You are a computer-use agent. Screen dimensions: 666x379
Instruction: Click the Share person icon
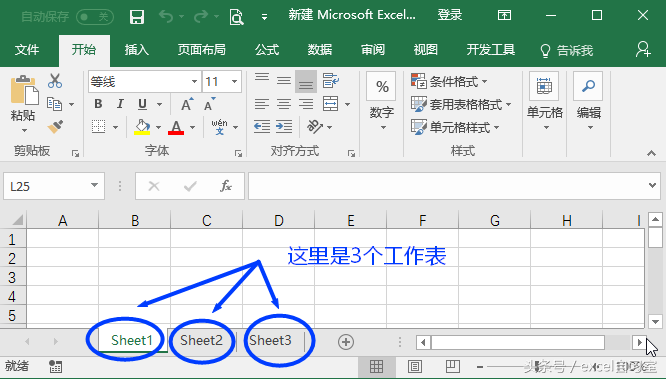point(643,49)
